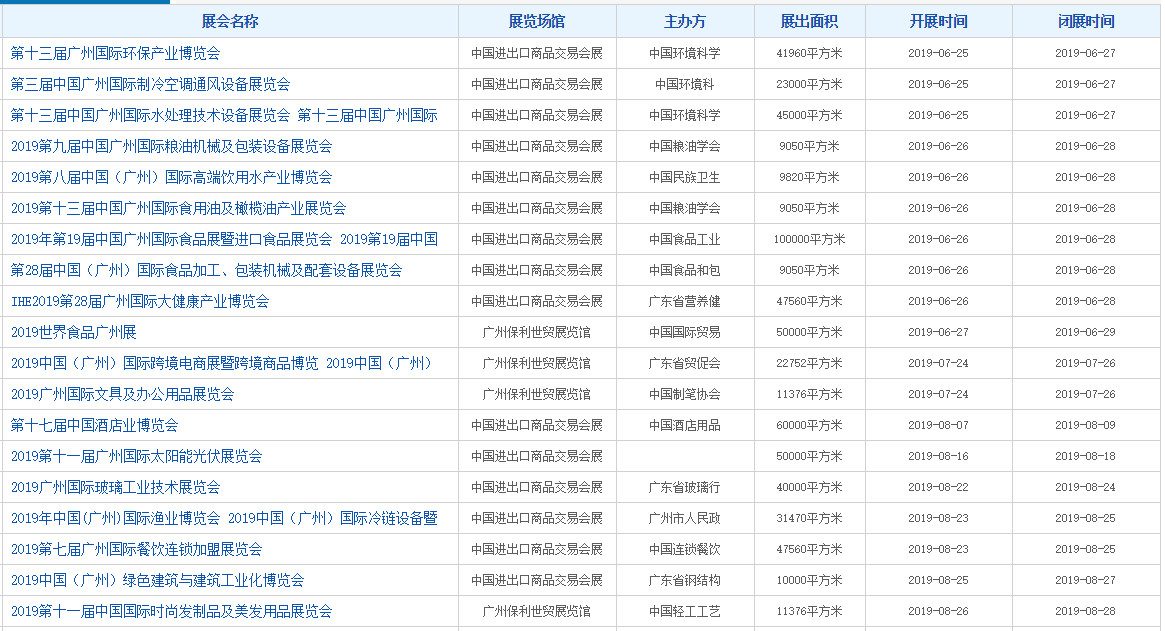Click closing date 2019-08-18
The image size is (1165, 631).
tap(1086, 456)
